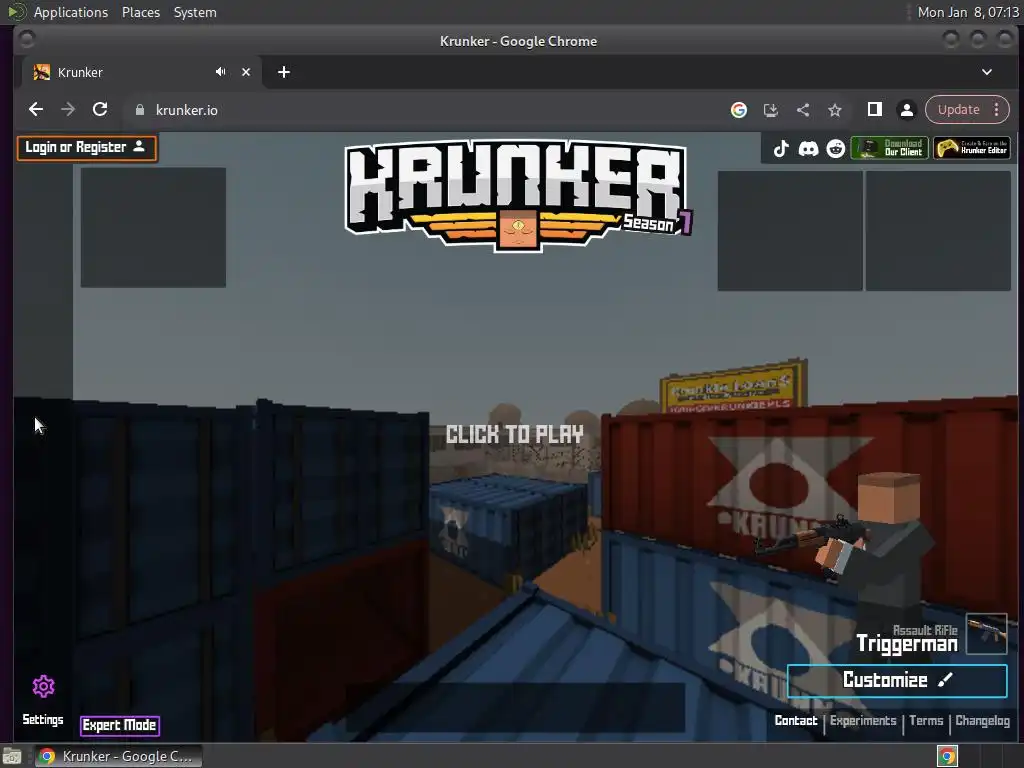
Task: Click the Download Our Client banner
Action: click(889, 148)
